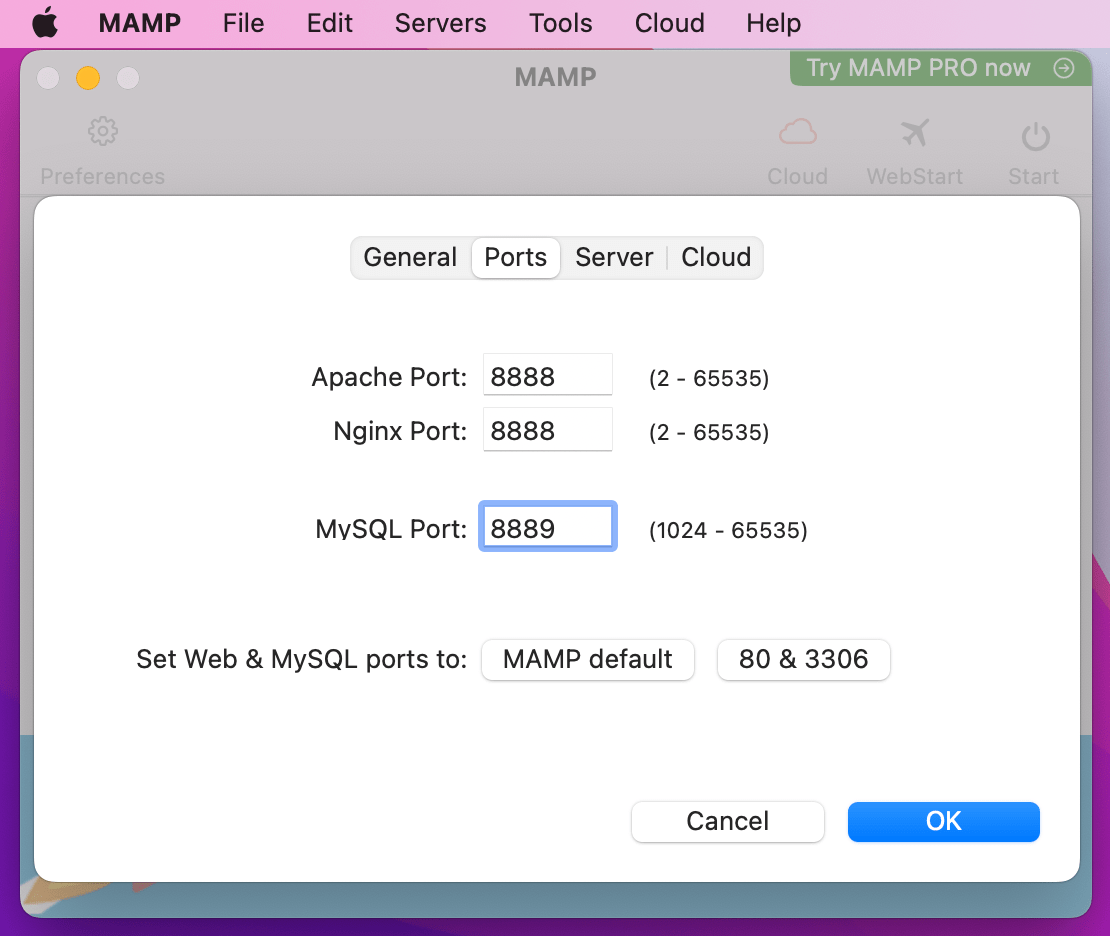Open the Apple menu icon

pos(45,22)
